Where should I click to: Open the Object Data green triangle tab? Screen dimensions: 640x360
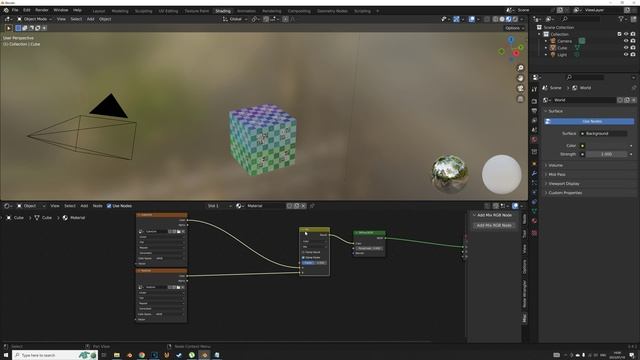534,211
